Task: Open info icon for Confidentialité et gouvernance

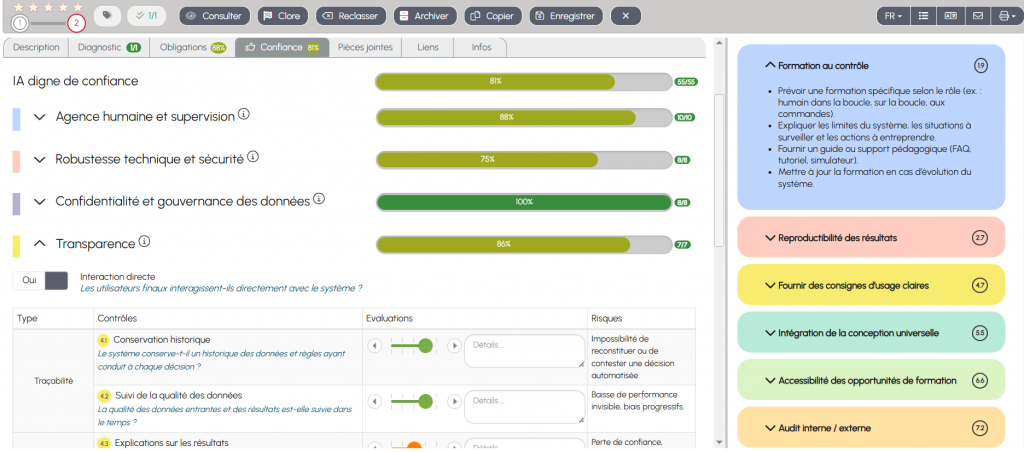Action: [319, 199]
